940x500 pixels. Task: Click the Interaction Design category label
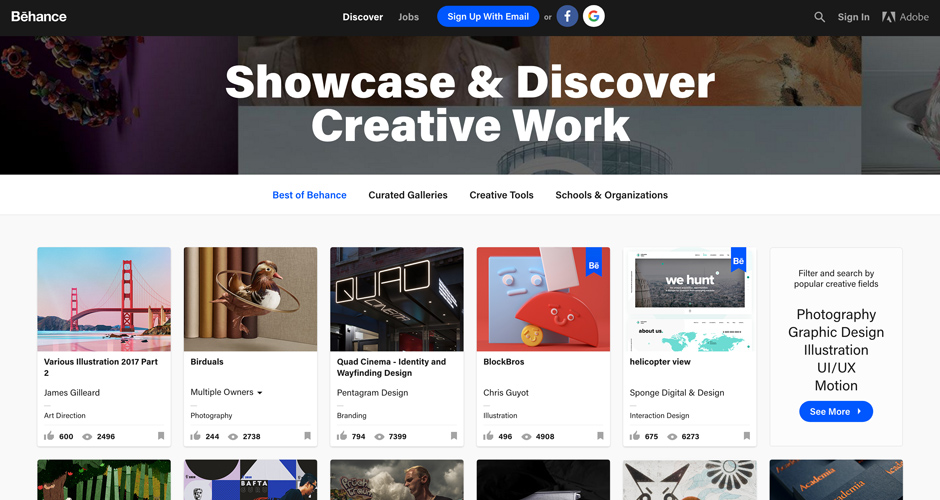(659, 415)
